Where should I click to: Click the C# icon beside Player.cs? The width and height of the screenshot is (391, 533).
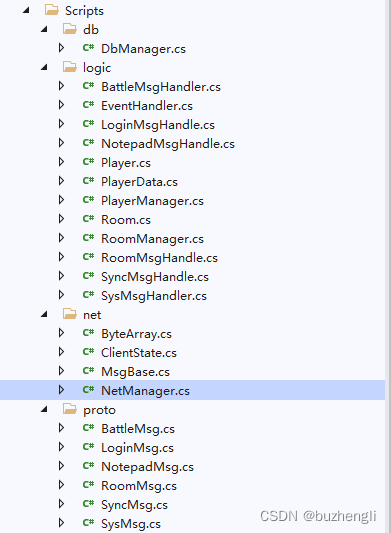[x=88, y=162]
